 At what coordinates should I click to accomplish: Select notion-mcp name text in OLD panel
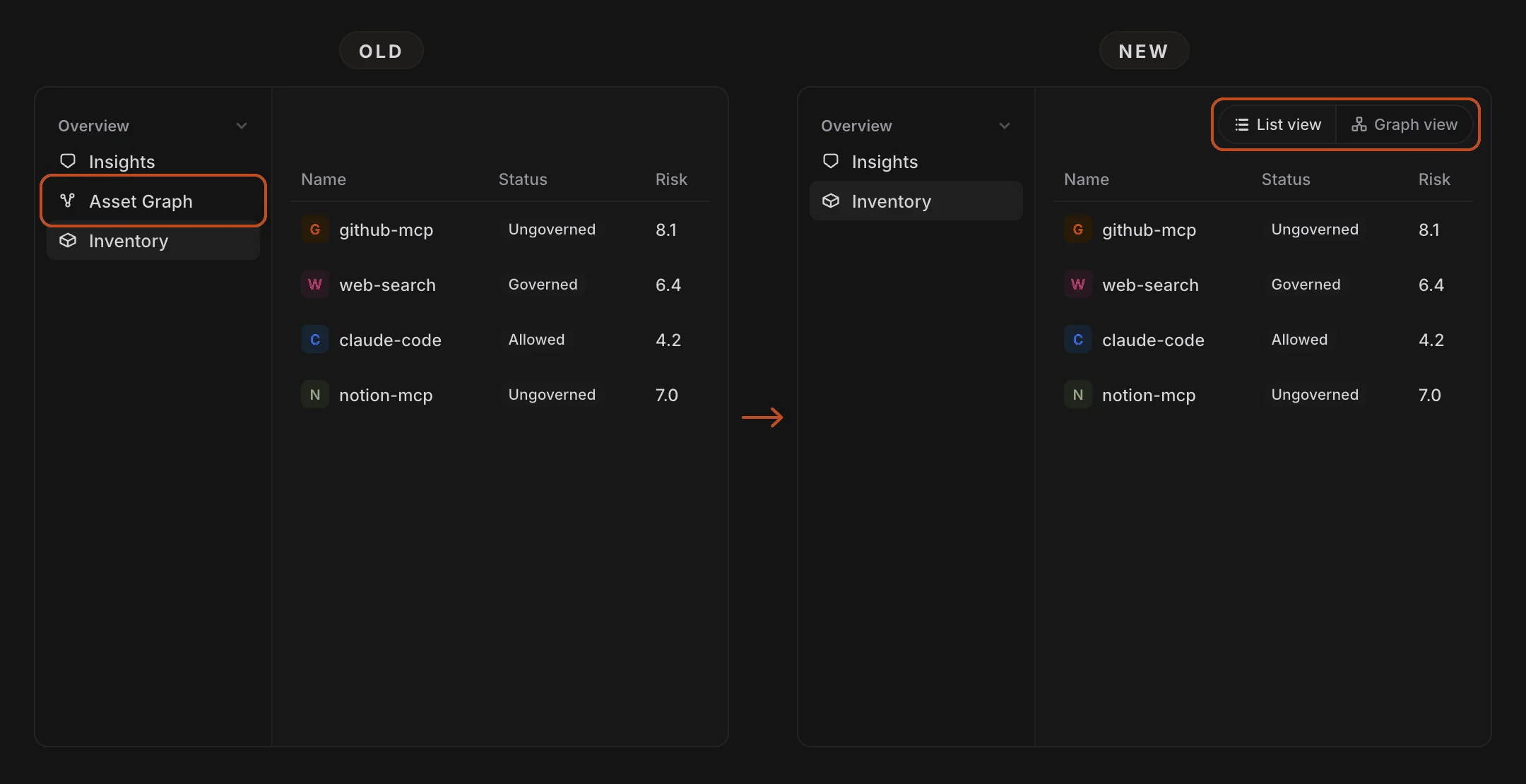point(386,395)
